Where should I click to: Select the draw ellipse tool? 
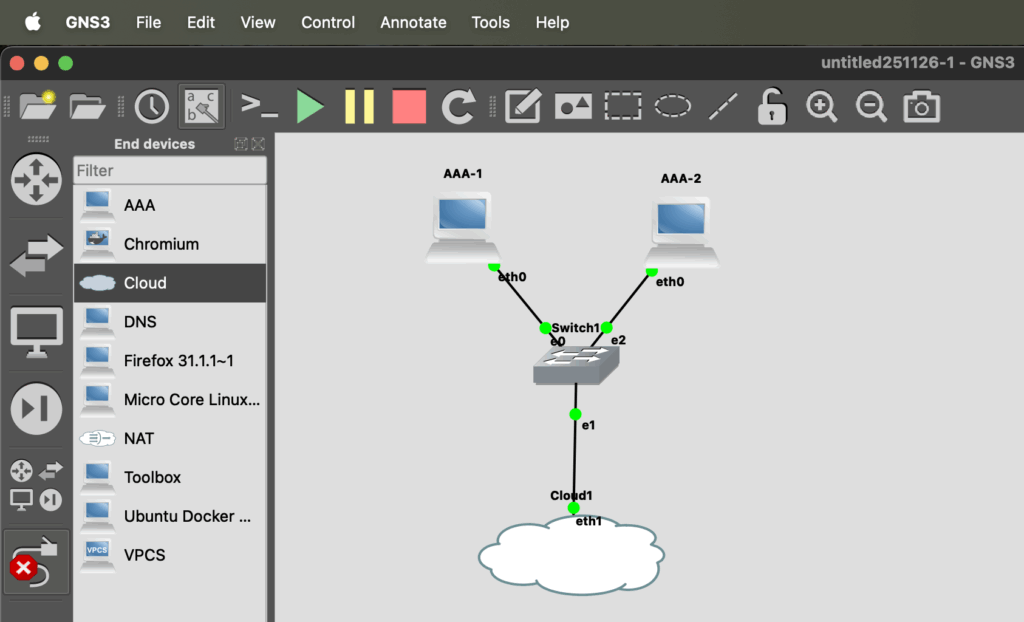click(x=673, y=106)
